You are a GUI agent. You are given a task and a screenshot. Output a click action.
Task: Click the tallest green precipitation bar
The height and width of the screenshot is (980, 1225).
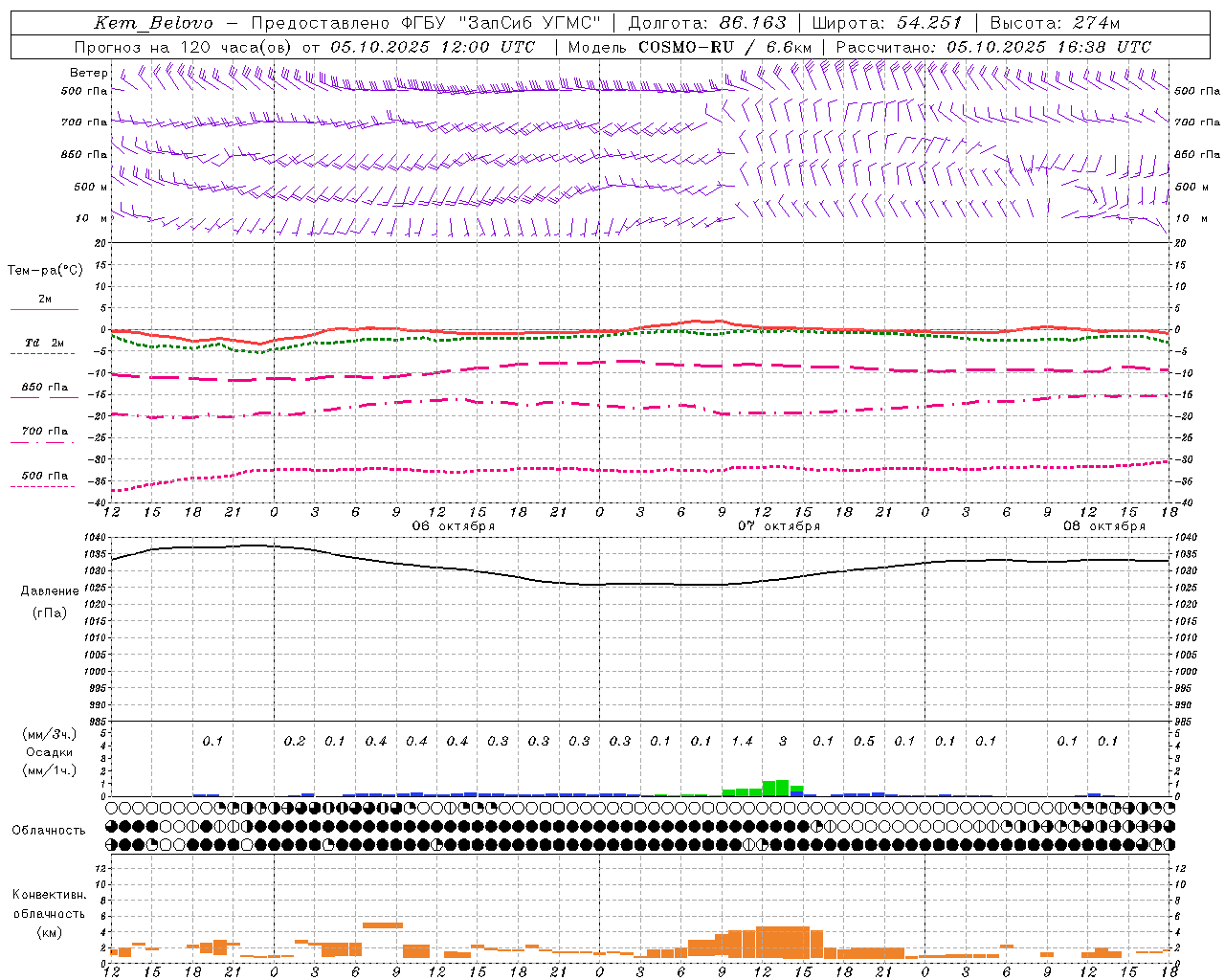click(783, 788)
